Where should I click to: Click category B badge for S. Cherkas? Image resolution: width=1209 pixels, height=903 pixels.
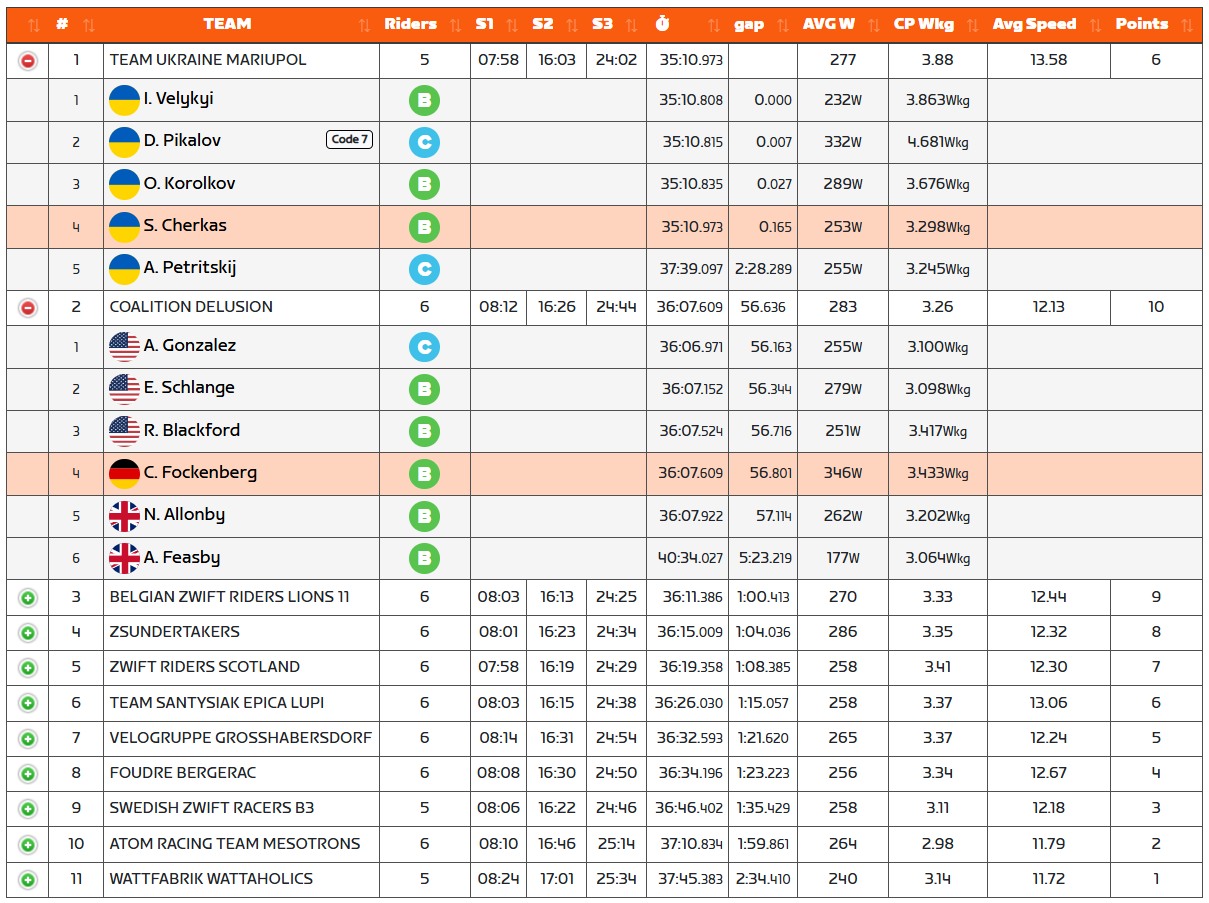coord(424,228)
